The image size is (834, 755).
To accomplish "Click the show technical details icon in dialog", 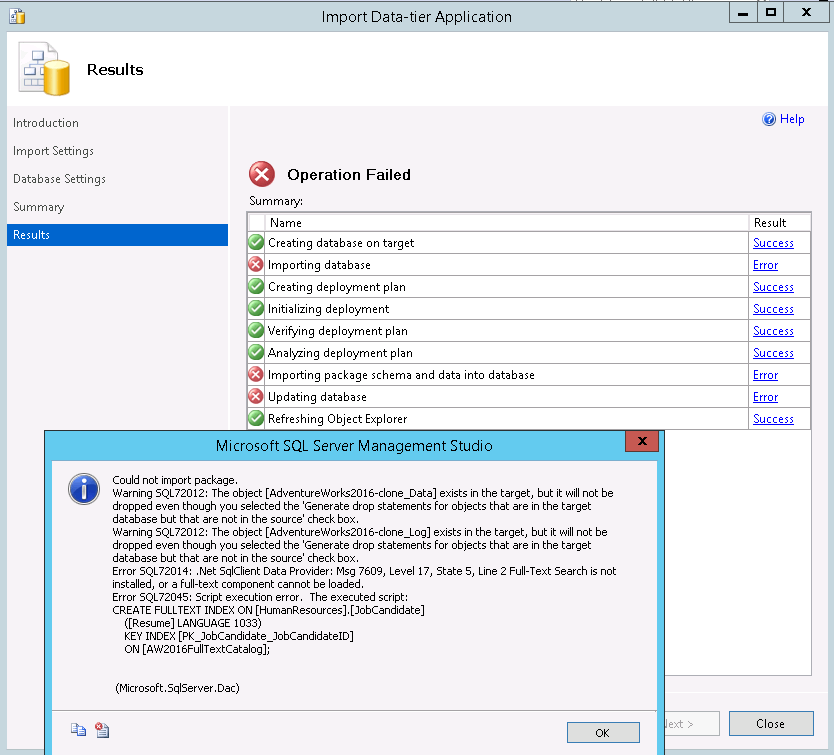I will (x=102, y=729).
